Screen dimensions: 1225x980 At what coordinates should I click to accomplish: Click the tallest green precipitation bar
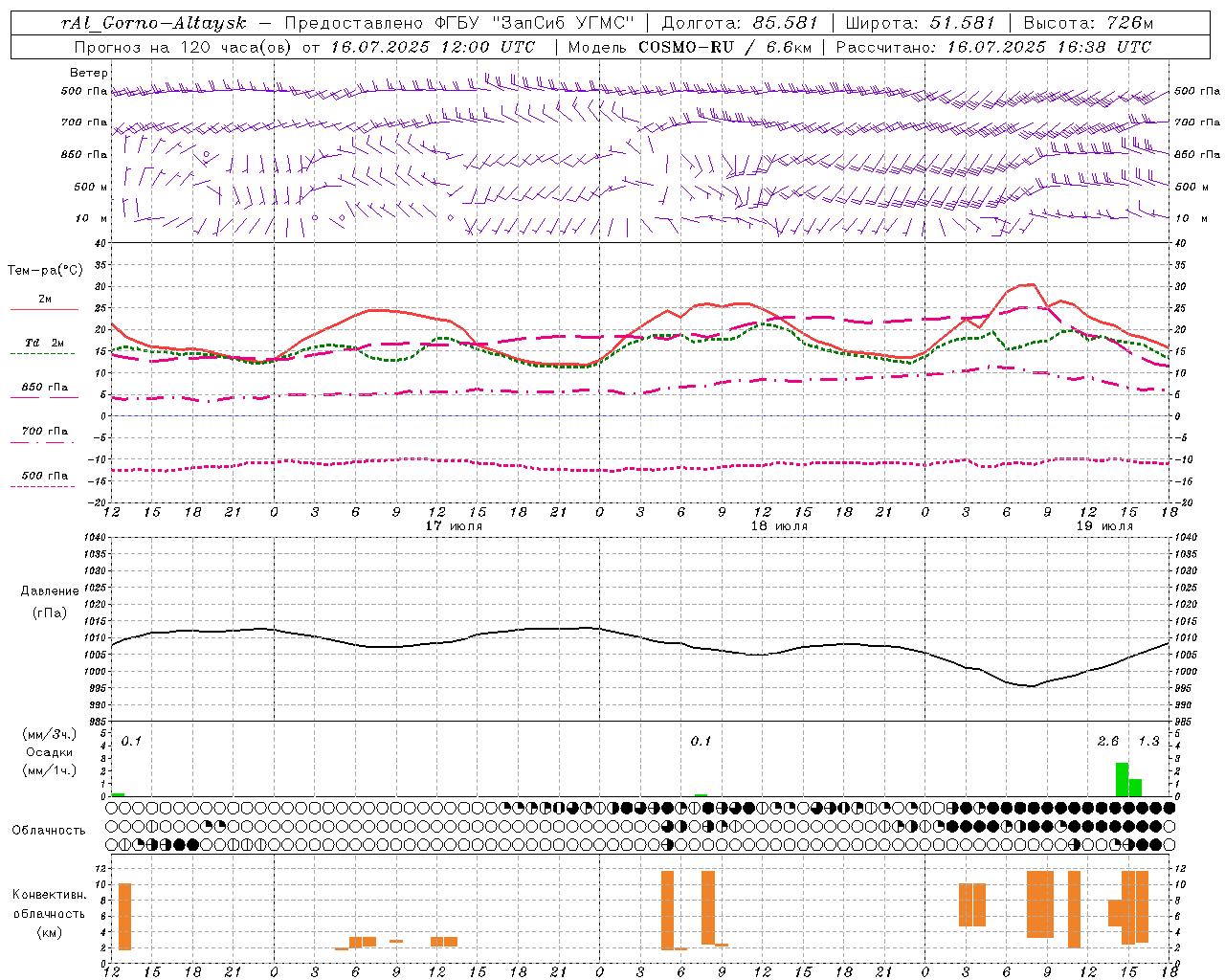pos(1122,779)
